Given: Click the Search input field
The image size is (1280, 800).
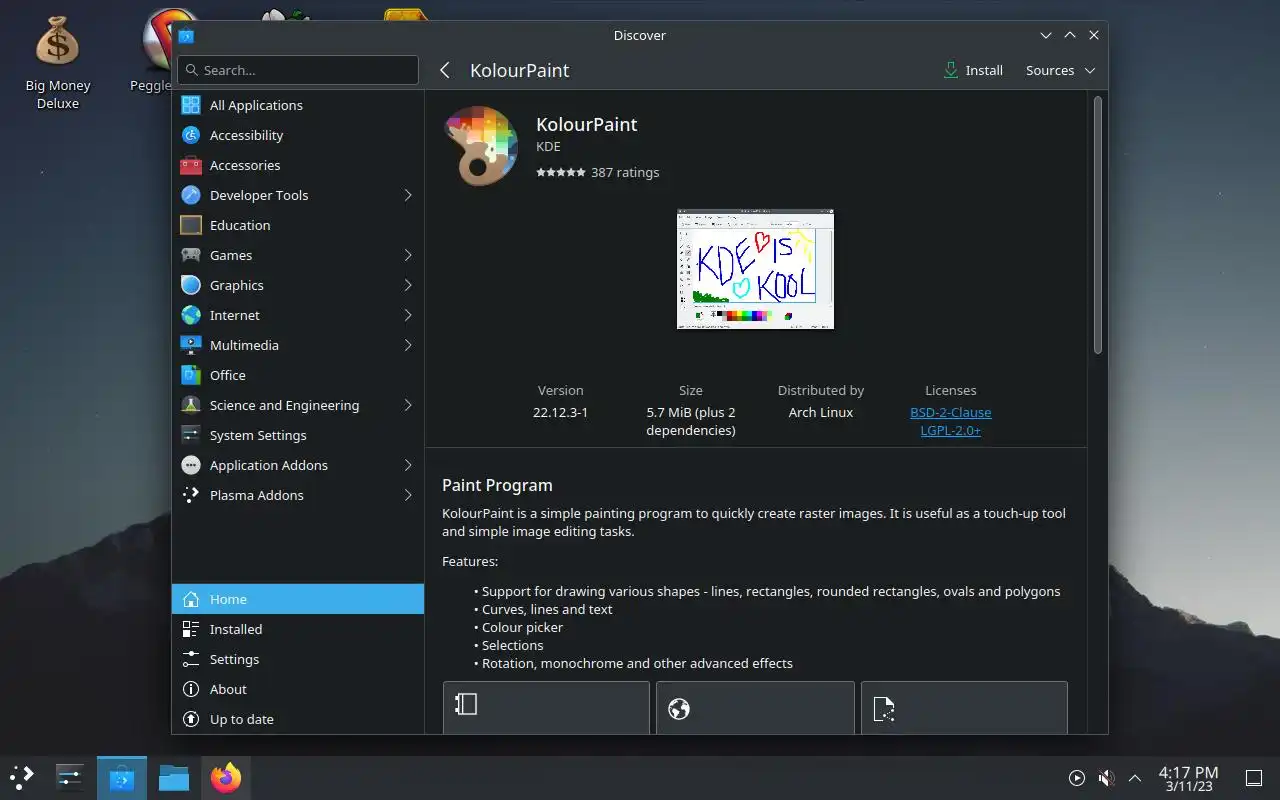Looking at the screenshot, I should coord(298,70).
